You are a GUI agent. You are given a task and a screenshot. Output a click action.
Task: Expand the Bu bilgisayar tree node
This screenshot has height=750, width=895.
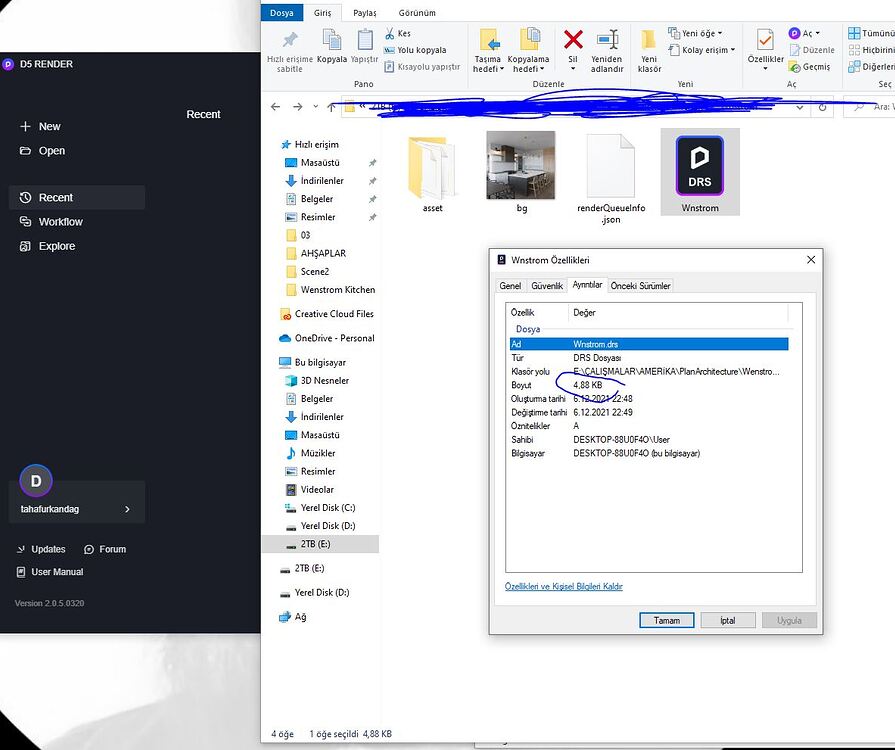point(272,363)
